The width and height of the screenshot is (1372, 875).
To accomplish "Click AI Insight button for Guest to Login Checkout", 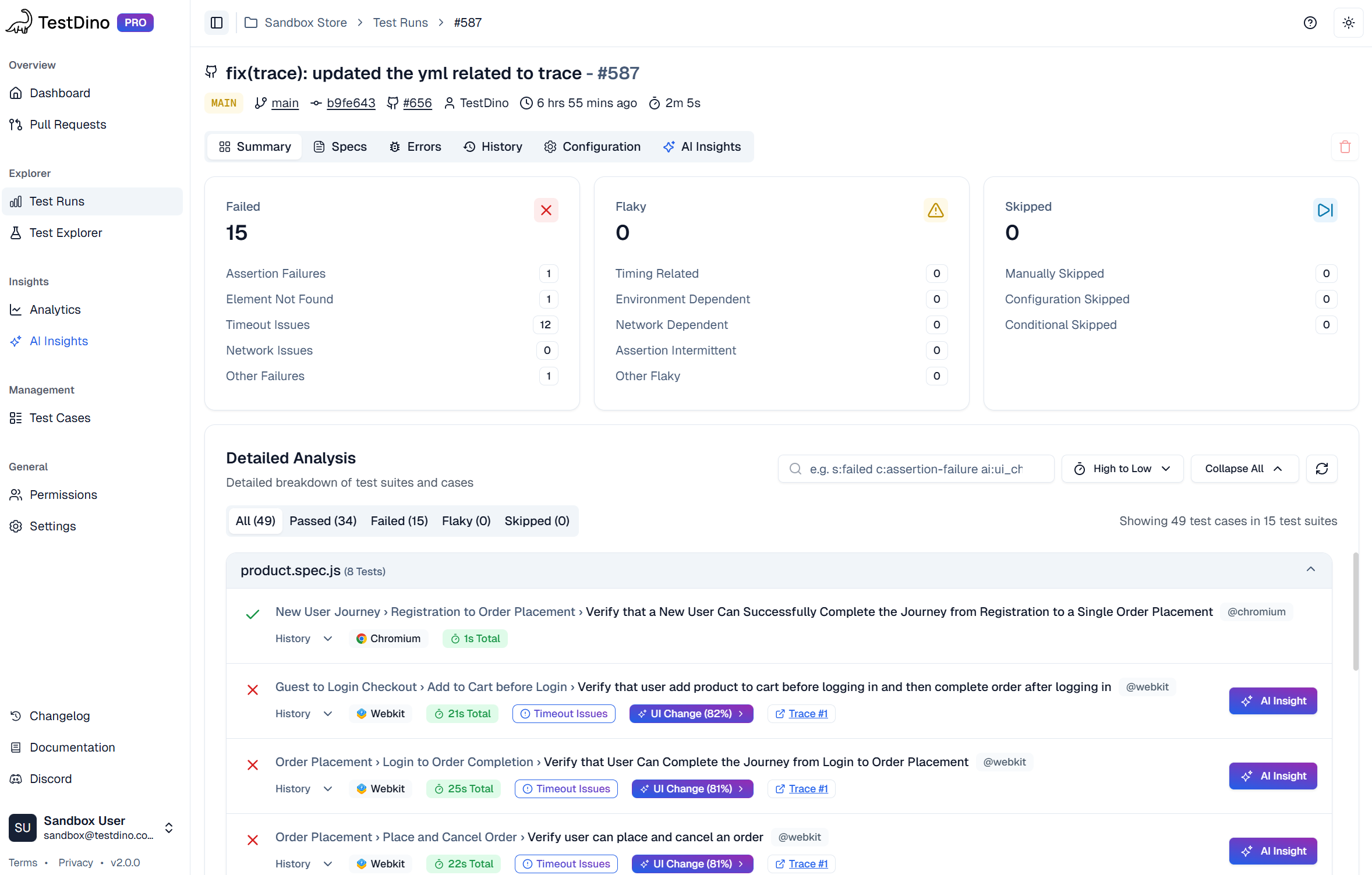I will click(x=1272, y=701).
